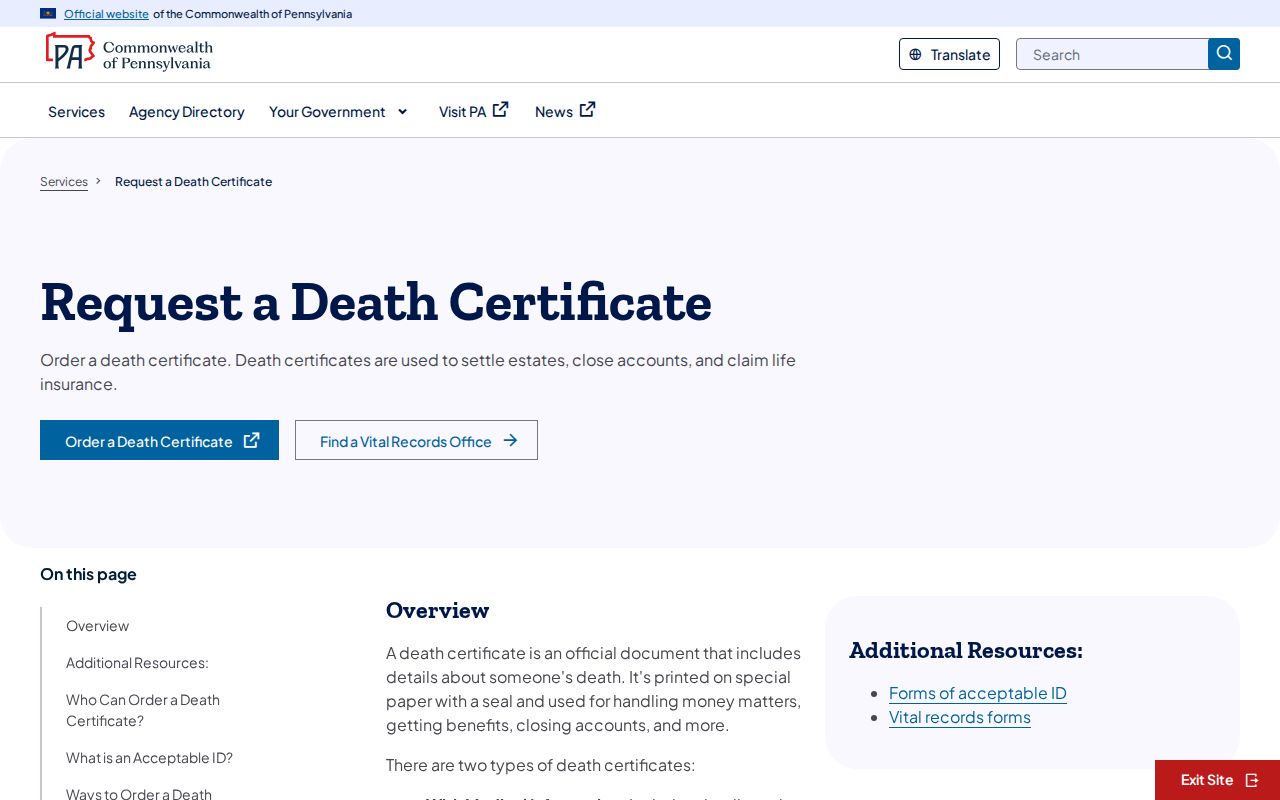Viewport: 1280px width, 800px height.
Task: Jump to Additional Resources in page navigation
Action: click(x=137, y=663)
